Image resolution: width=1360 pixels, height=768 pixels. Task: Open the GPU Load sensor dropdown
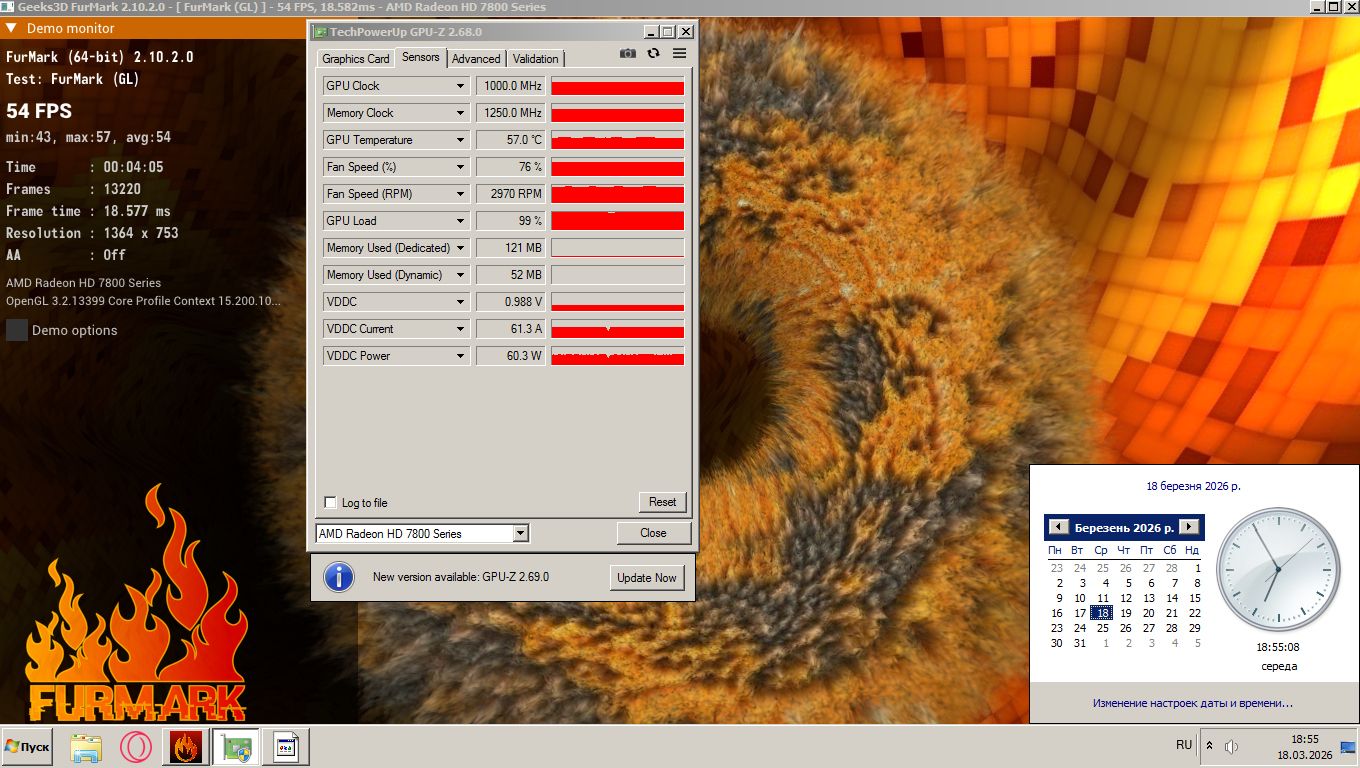pos(461,221)
